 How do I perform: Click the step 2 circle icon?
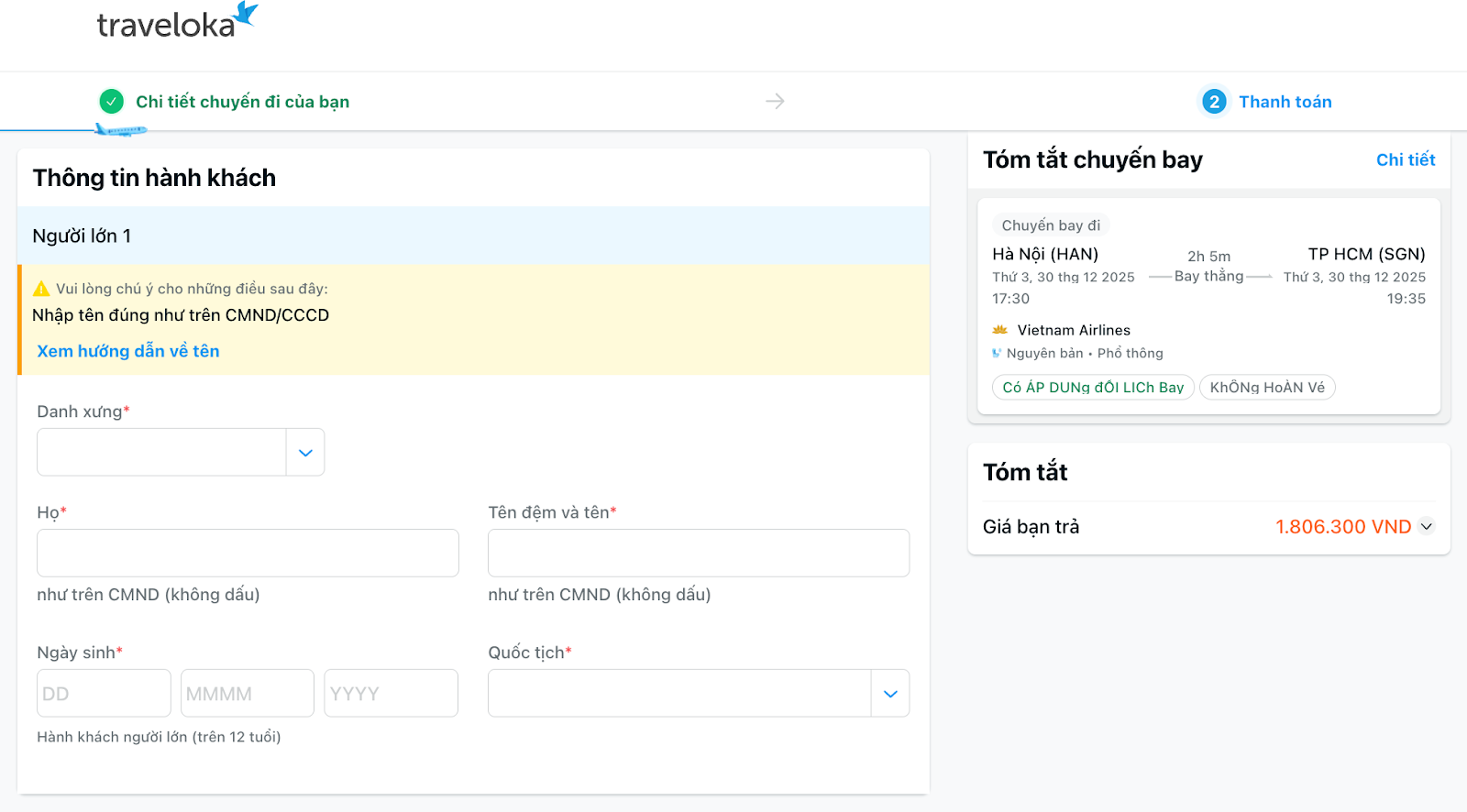1214,102
